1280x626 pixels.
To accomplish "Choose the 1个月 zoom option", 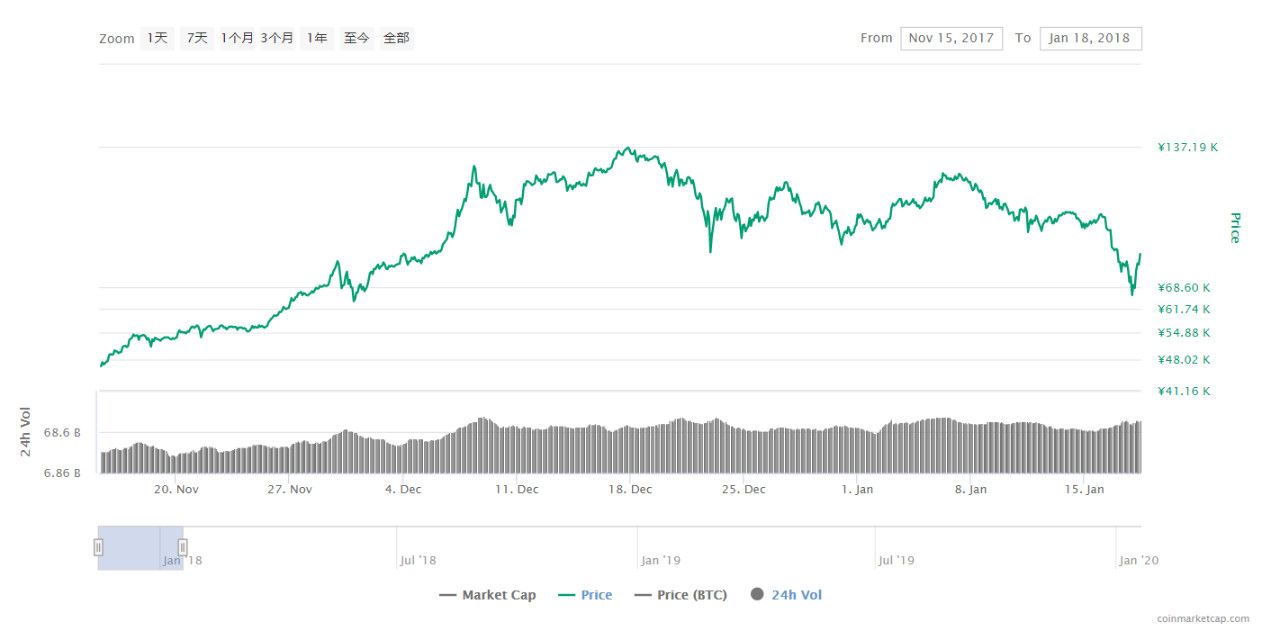I will (x=237, y=38).
